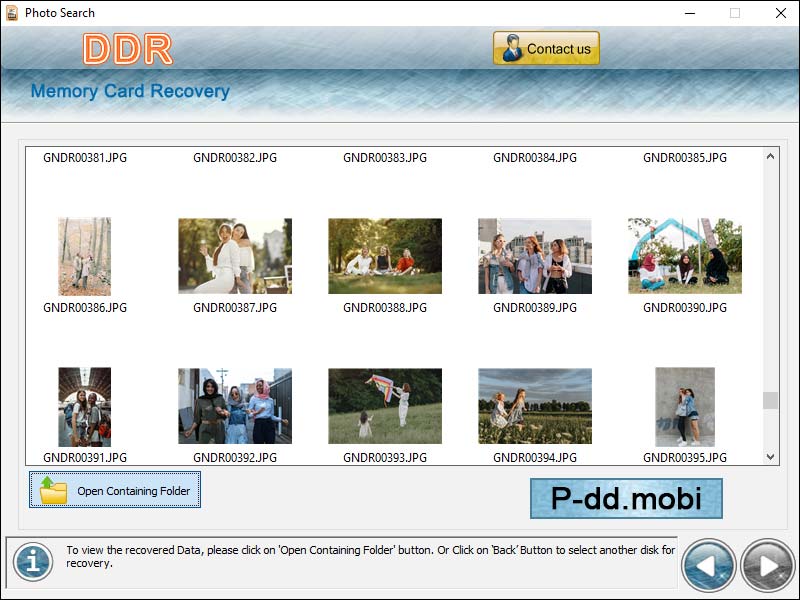The image size is (800, 600).
Task: Open the GNDR00393.JPG field photo
Action: (385, 405)
